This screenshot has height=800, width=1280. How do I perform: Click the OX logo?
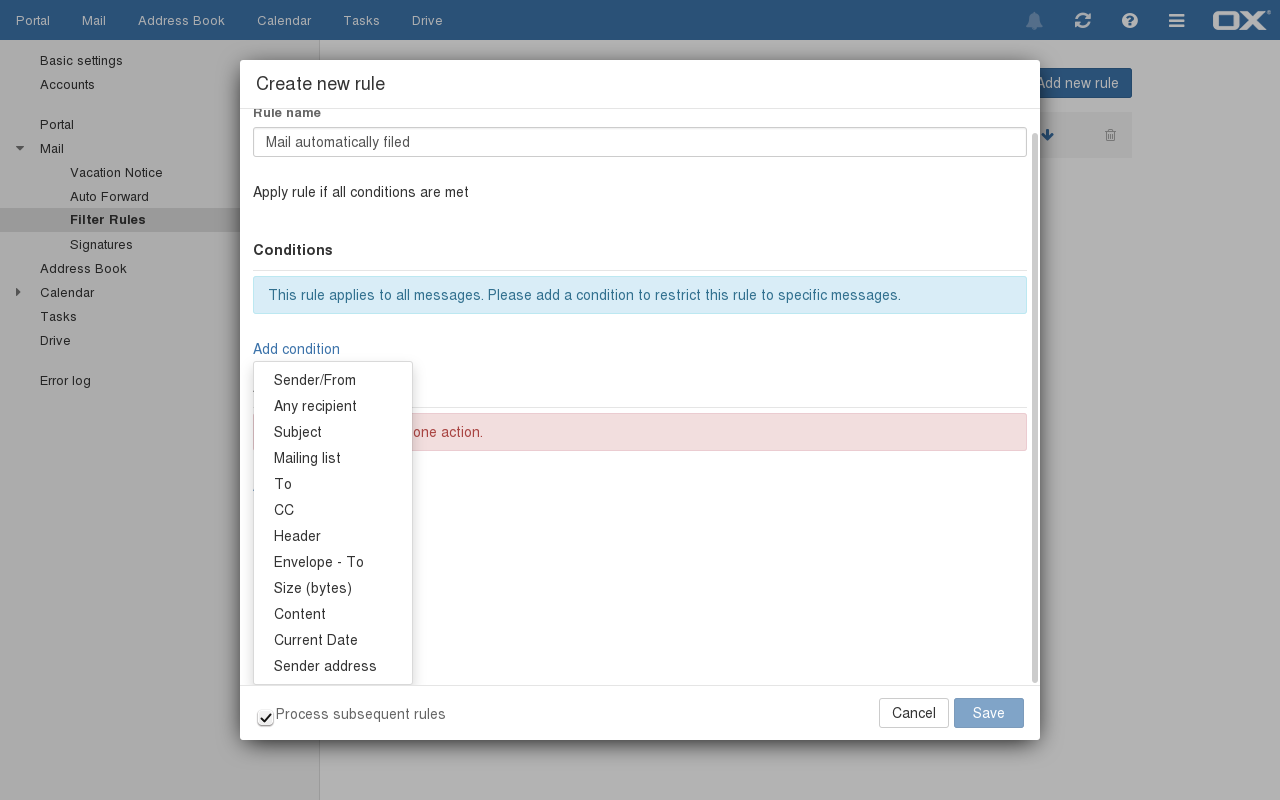pos(1240,21)
